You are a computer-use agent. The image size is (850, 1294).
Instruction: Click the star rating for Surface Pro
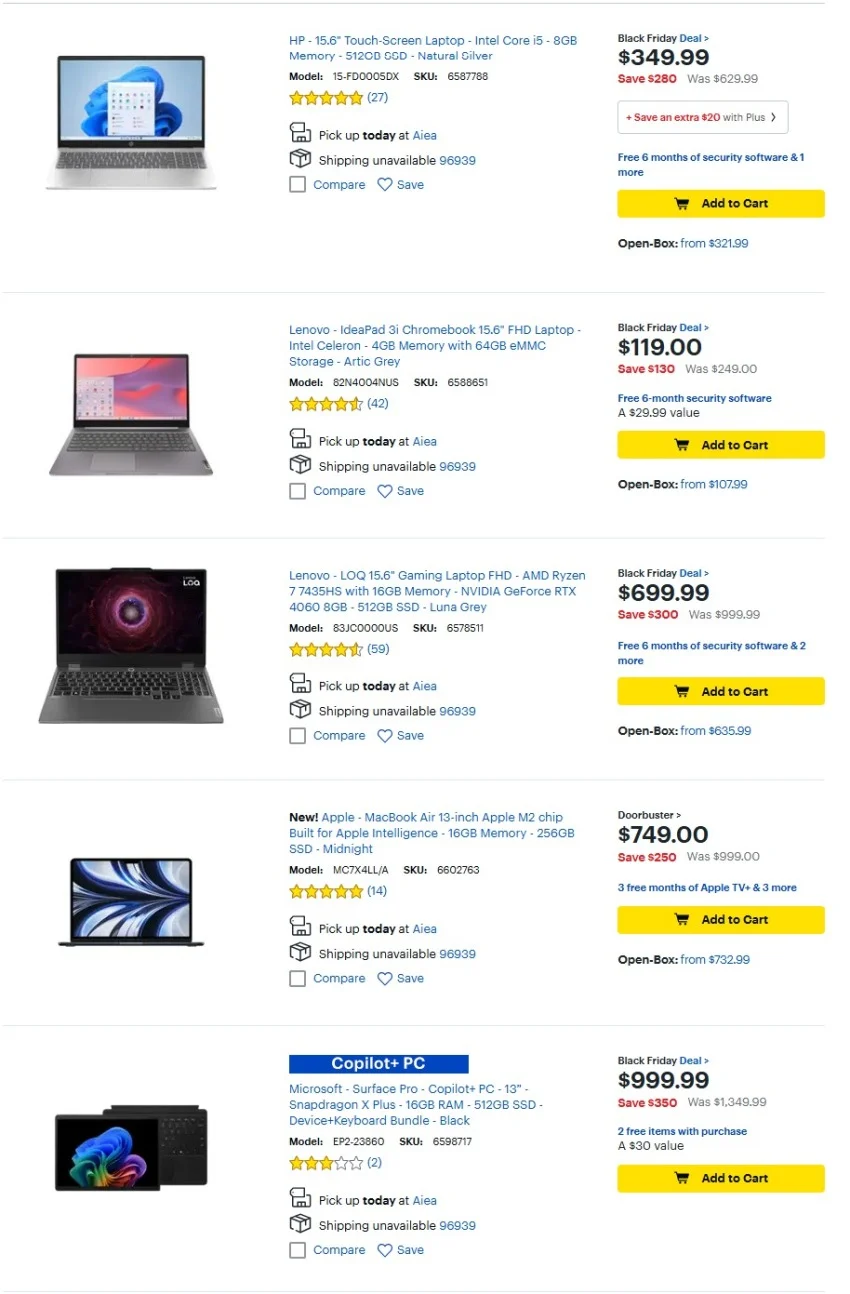pos(326,1163)
